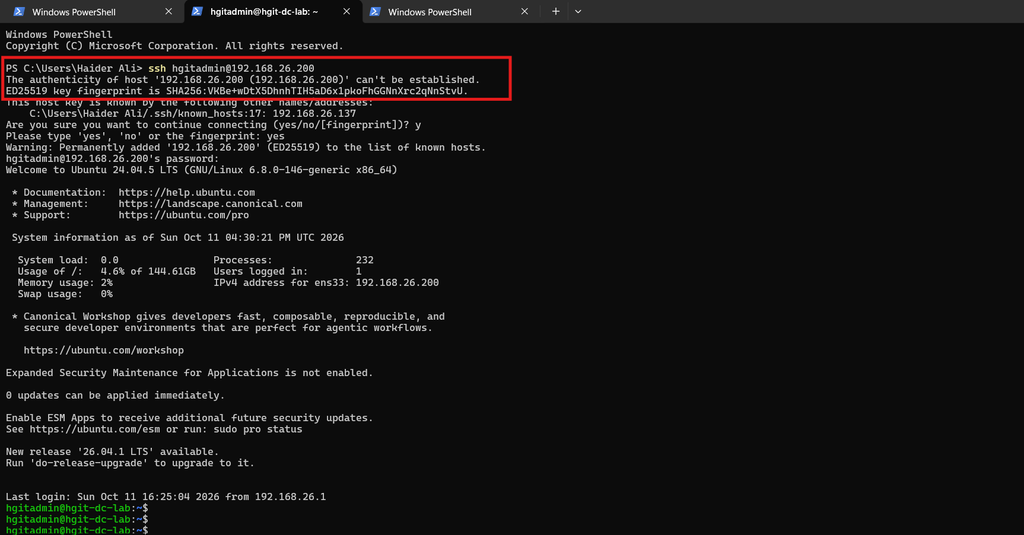This screenshot has width=1024, height=535.
Task: Click the 'Warning: Permanently added' line
Action: tap(246, 148)
